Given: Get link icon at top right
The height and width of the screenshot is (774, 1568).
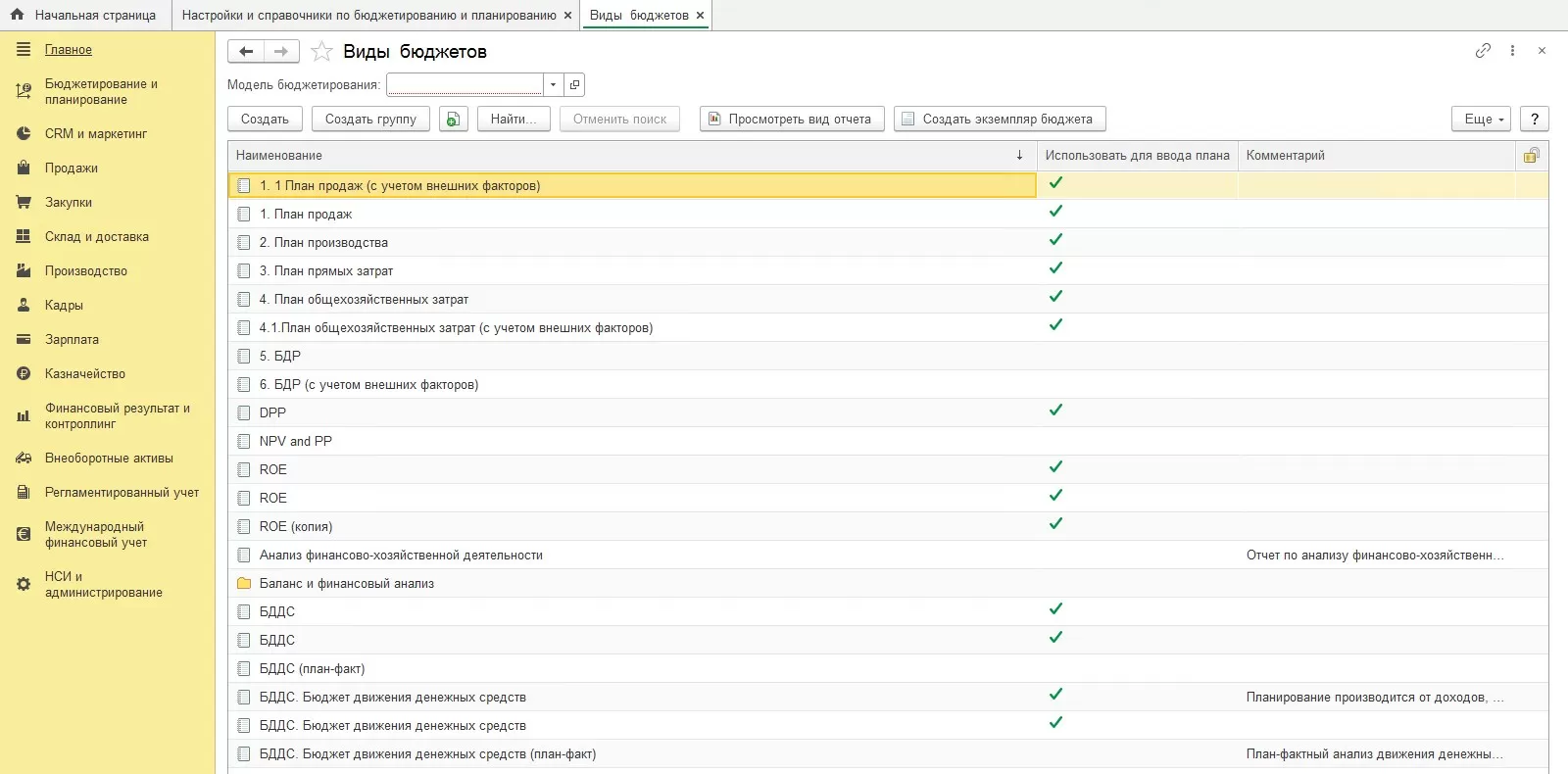Looking at the screenshot, I should (x=1483, y=51).
